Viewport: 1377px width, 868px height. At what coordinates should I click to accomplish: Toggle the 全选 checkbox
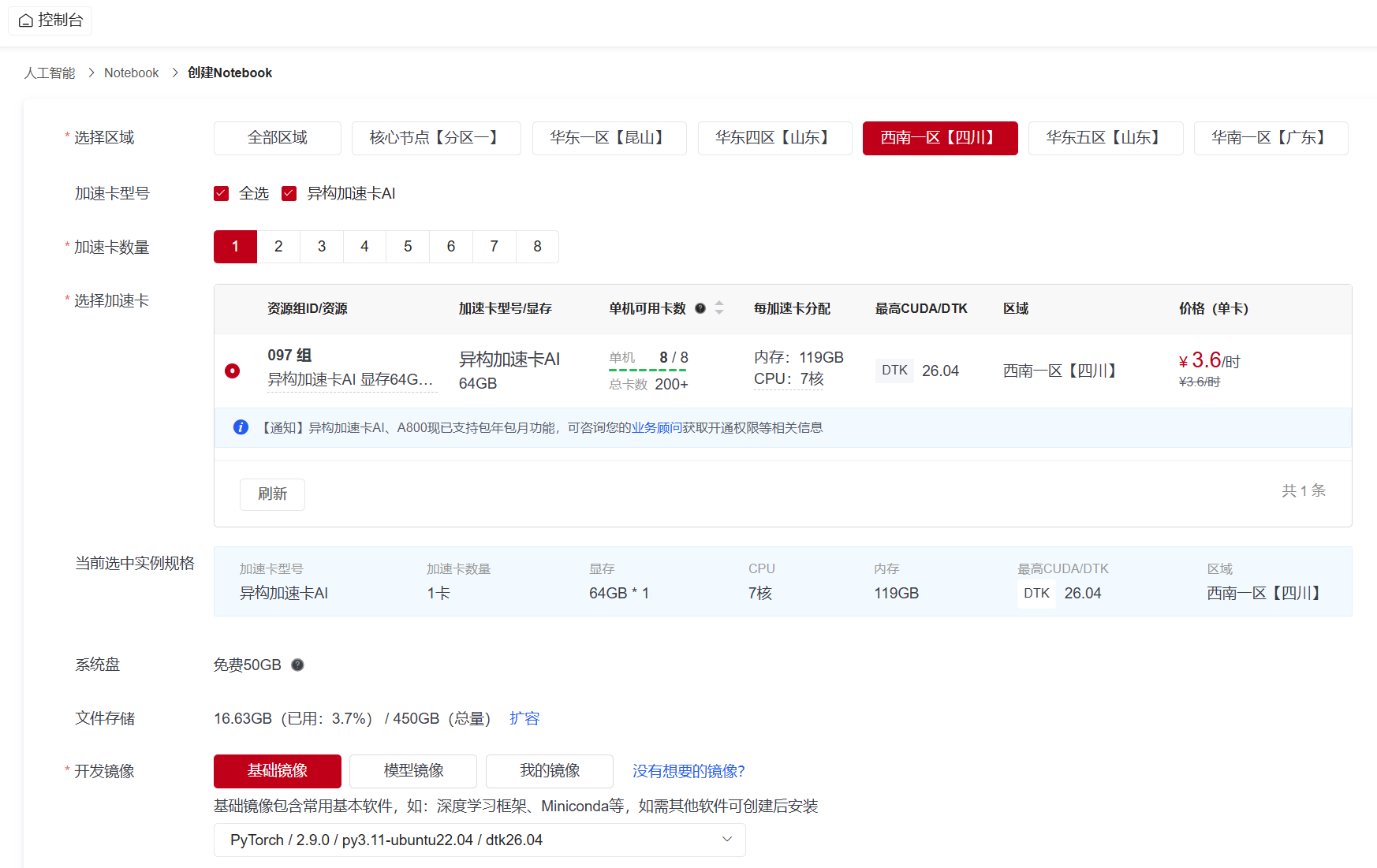tap(222, 193)
